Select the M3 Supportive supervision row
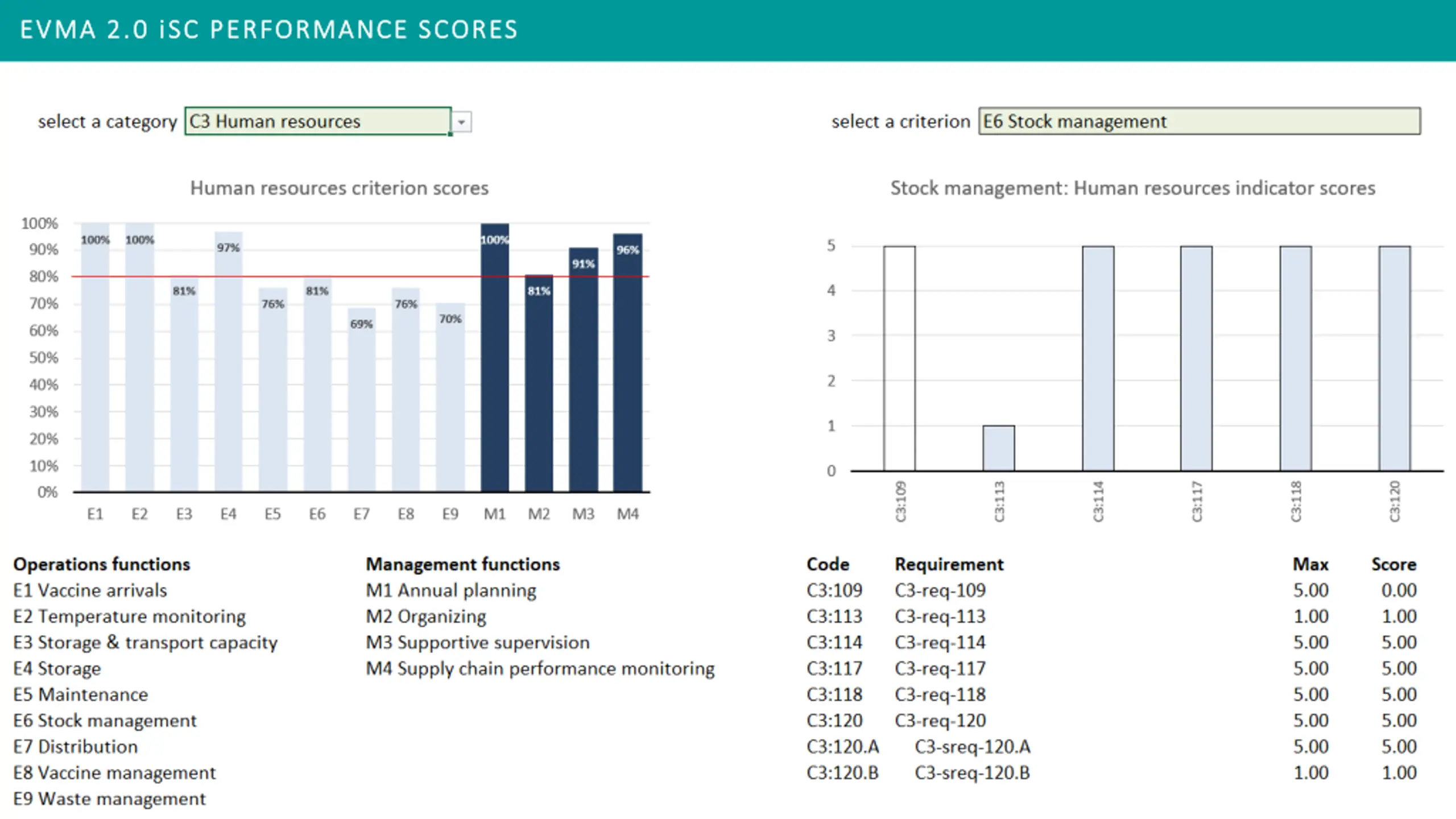The height and width of the screenshot is (819, 1456). [478, 643]
